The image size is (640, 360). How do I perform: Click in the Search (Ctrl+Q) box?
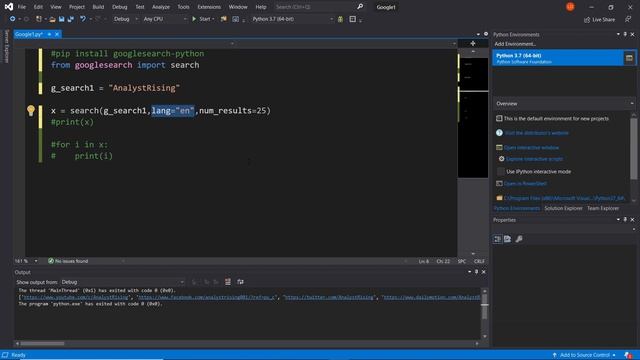pos(314,7)
